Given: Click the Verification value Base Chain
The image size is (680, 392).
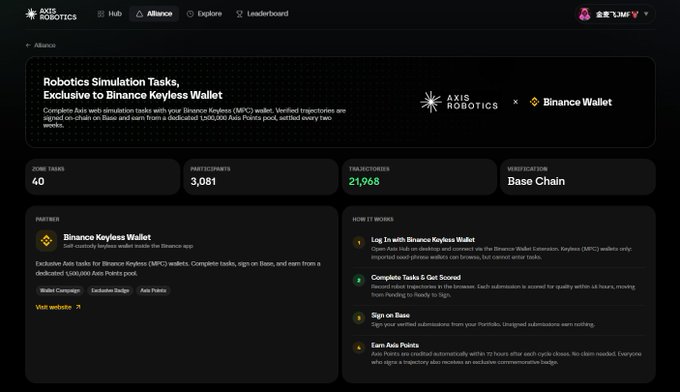Looking at the screenshot, I should click(536, 181).
